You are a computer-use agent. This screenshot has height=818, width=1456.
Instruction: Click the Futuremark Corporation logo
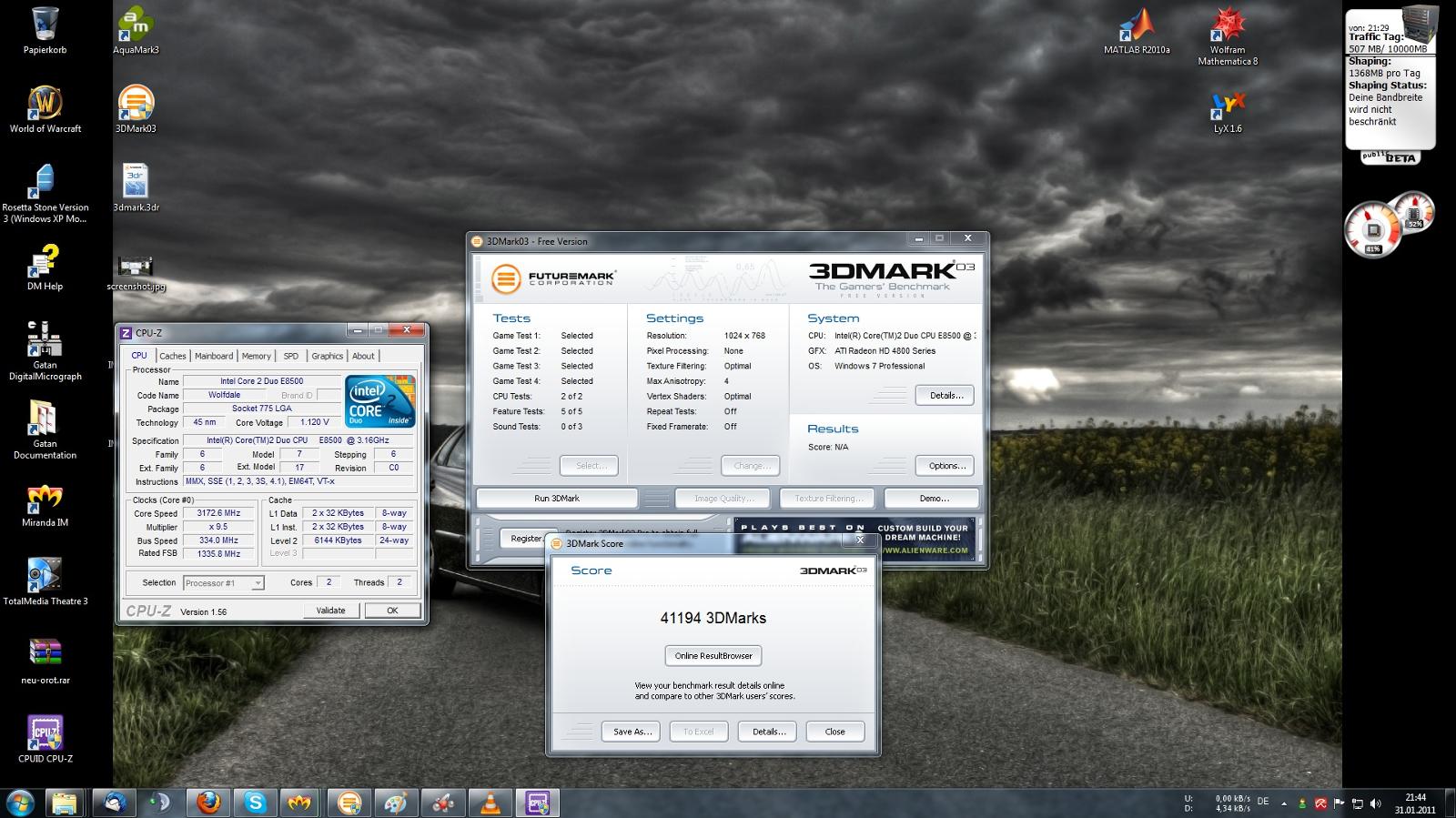(x=554, y=278)
